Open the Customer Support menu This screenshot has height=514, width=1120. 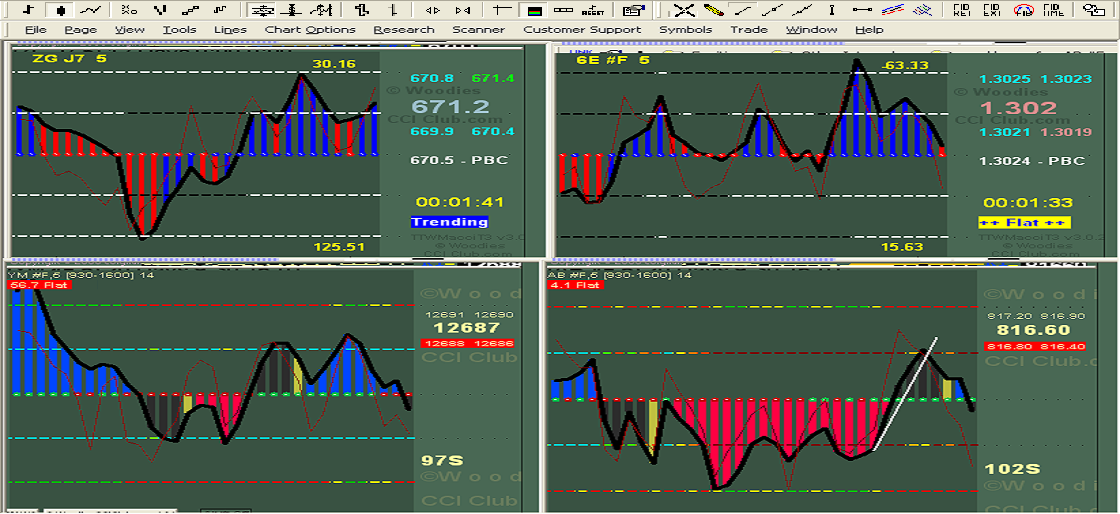click(x=582, y=30)
